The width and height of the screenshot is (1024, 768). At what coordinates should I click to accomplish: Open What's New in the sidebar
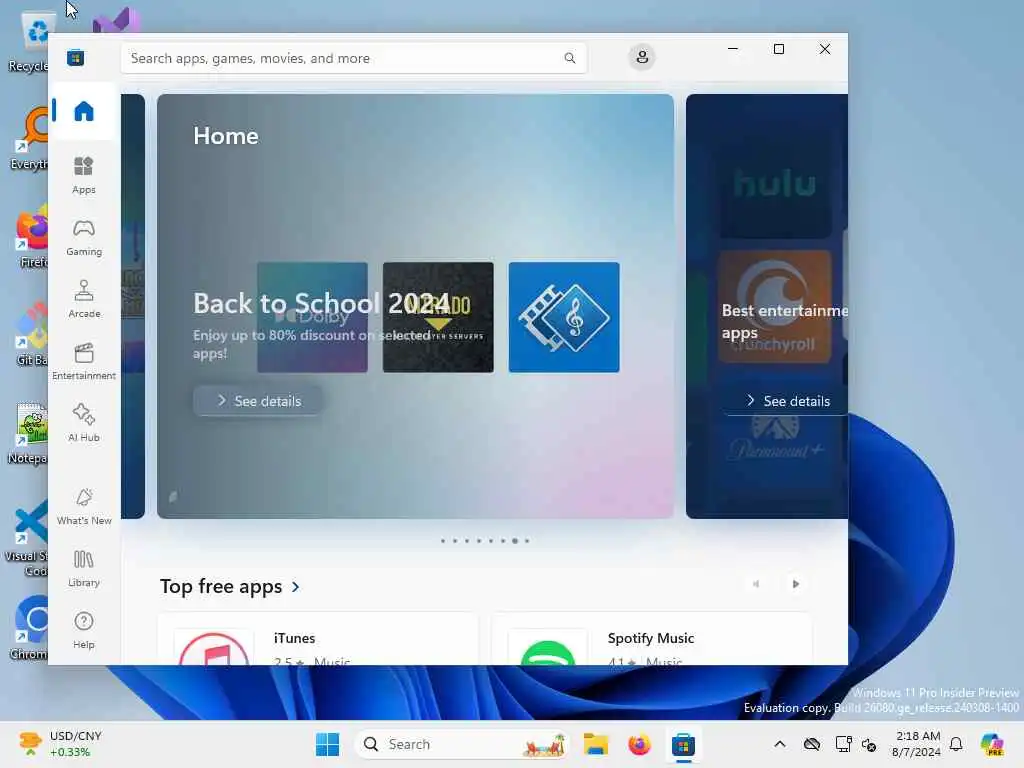(x=84, y=506)
